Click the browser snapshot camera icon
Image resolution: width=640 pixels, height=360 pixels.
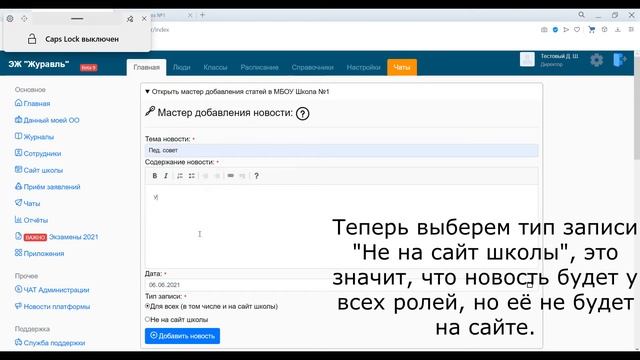(544, 29)
